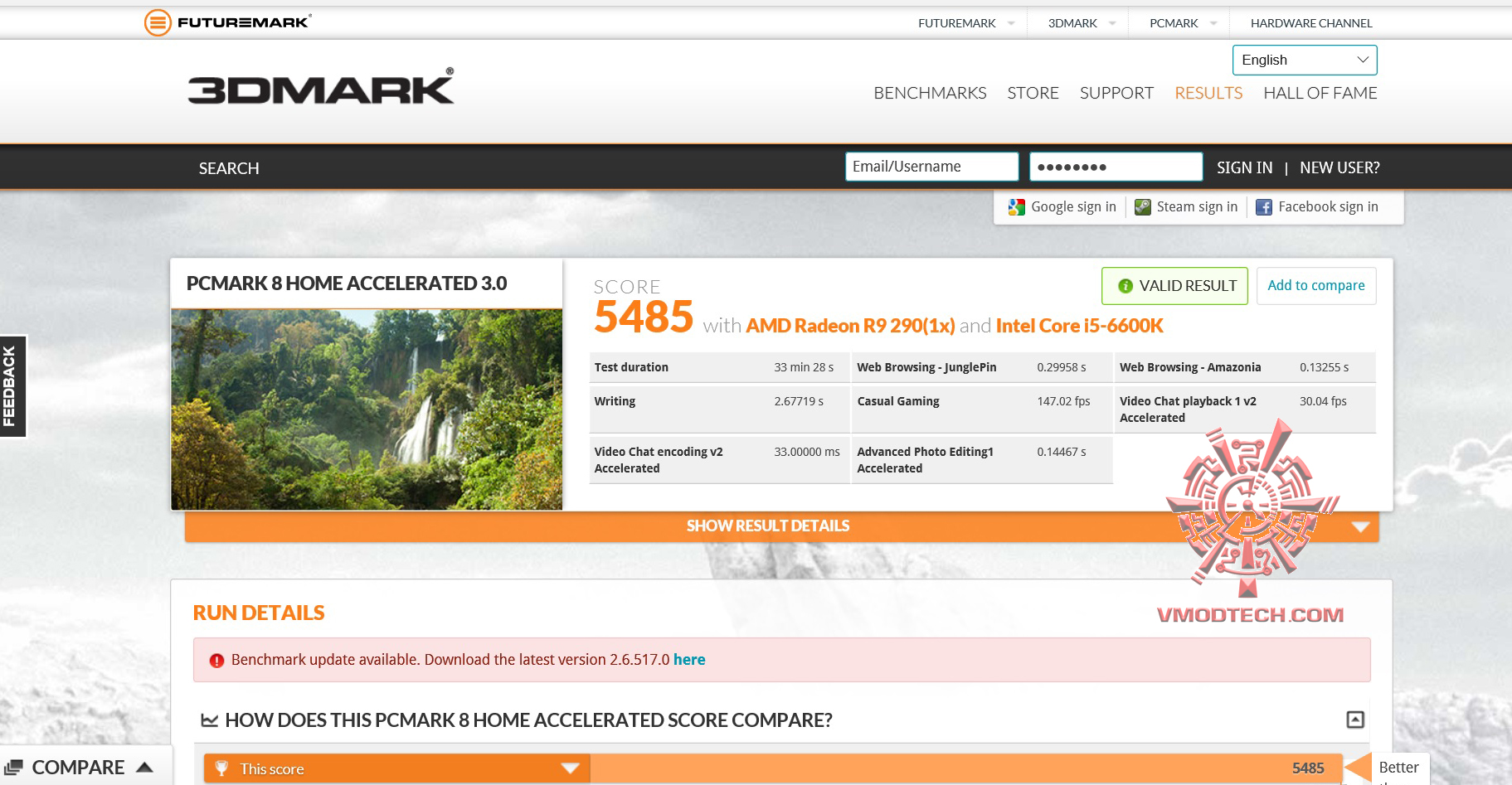
Task: Click the waterfall benchmark thumbnail
Action: click(367, 409)
